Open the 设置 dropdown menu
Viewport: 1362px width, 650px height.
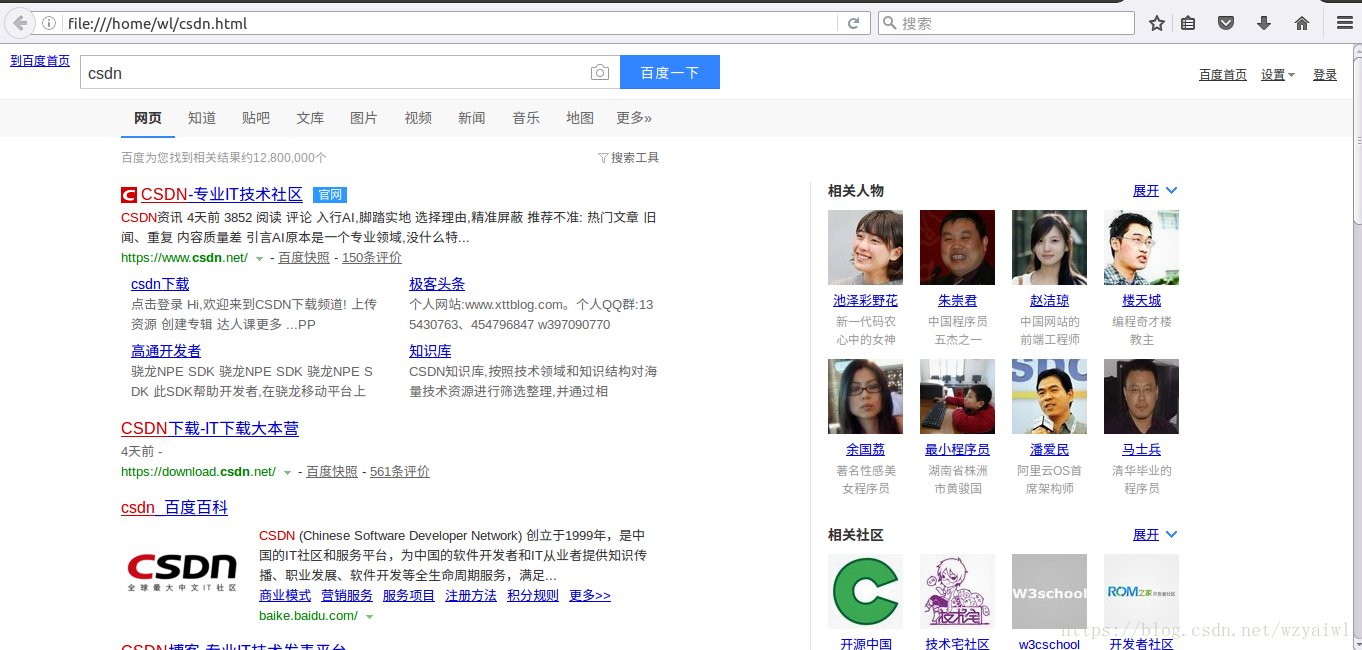tap(1278, 75)
